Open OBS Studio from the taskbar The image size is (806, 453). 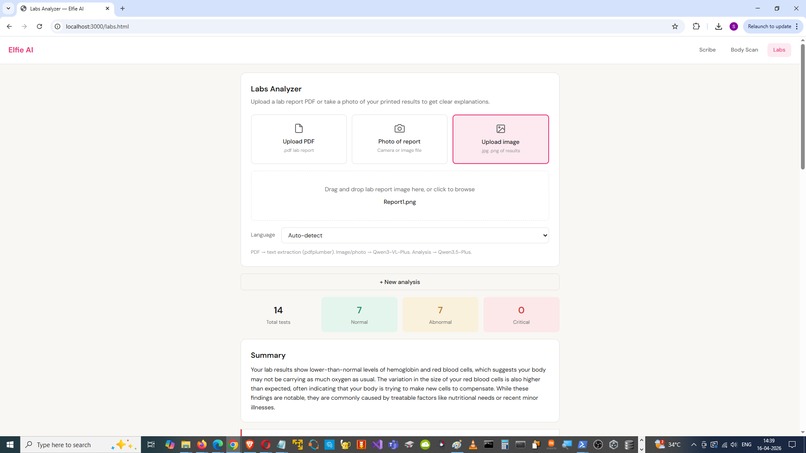tap(598, 444)
